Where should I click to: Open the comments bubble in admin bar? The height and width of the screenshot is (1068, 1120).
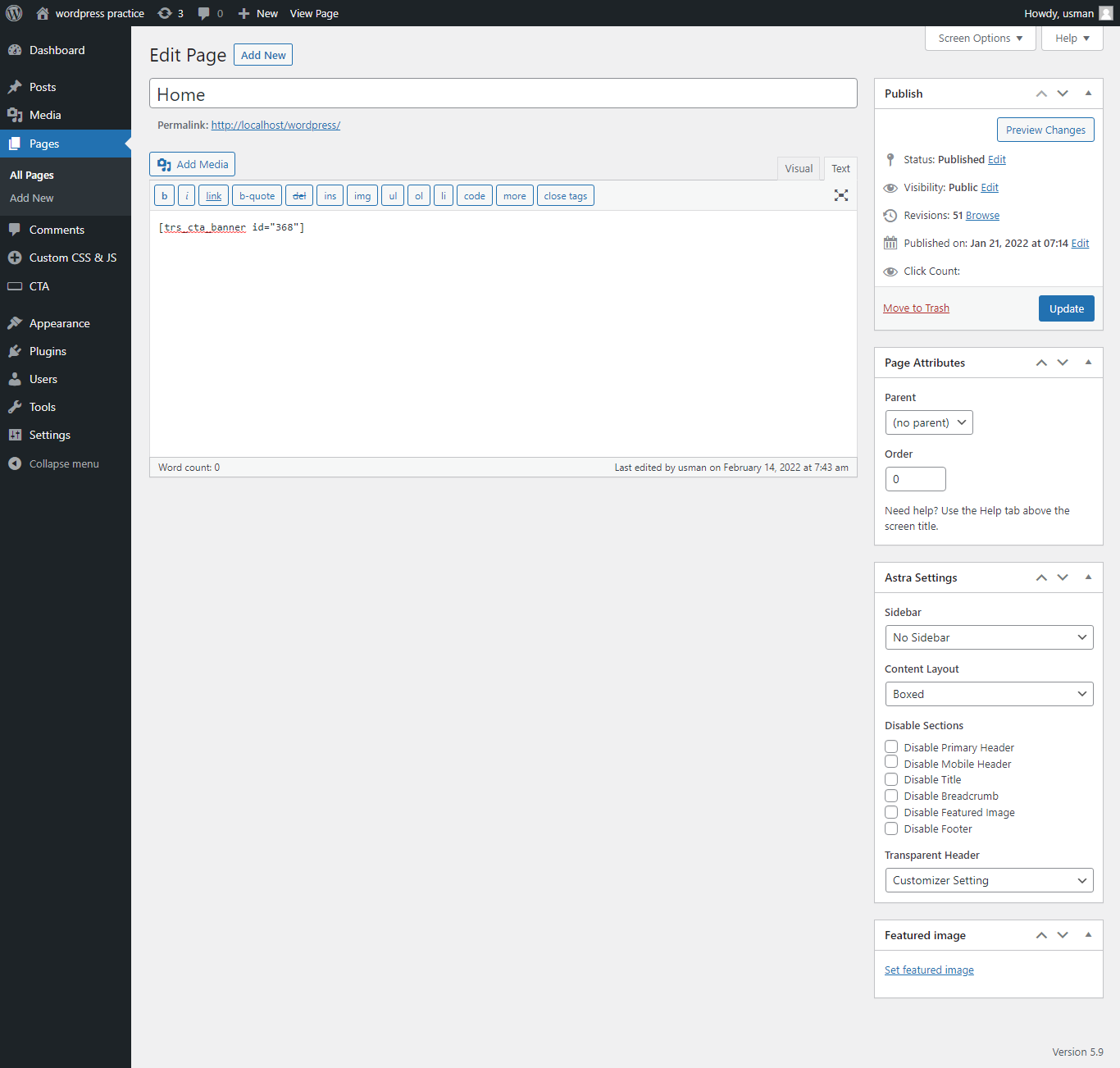pos(204,13)
